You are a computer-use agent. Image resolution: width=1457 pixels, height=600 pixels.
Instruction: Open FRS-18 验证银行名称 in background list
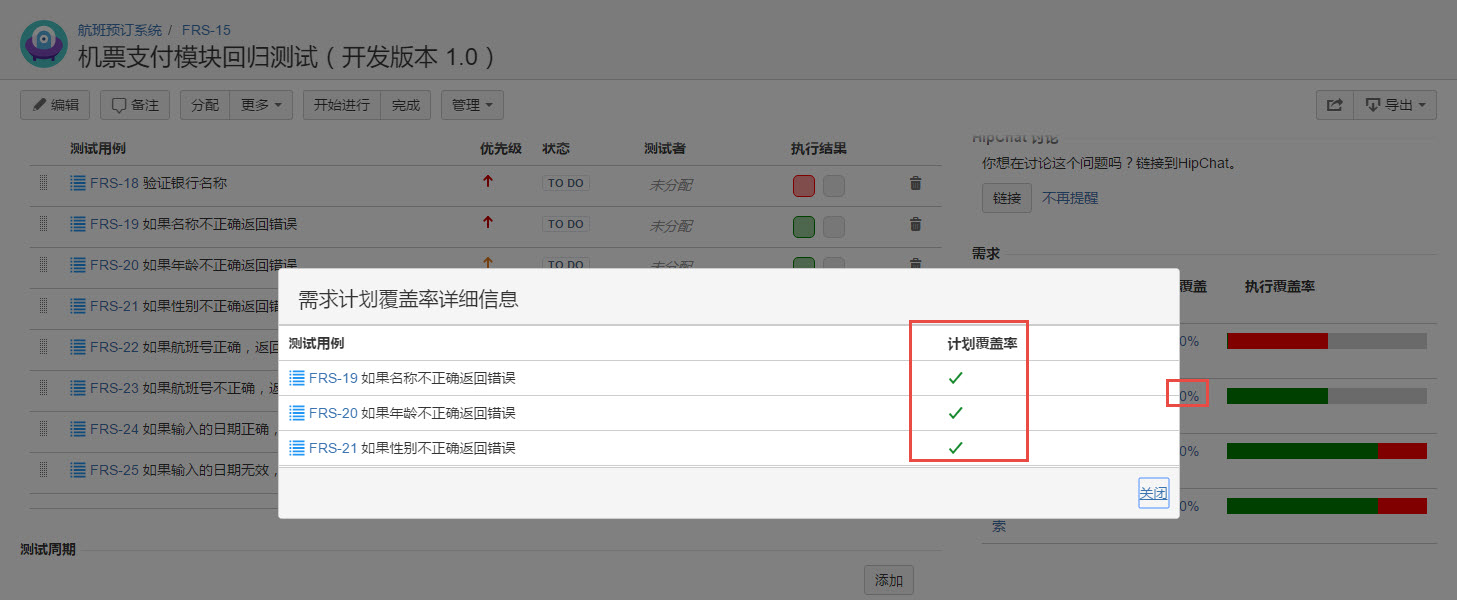(158, 183)
